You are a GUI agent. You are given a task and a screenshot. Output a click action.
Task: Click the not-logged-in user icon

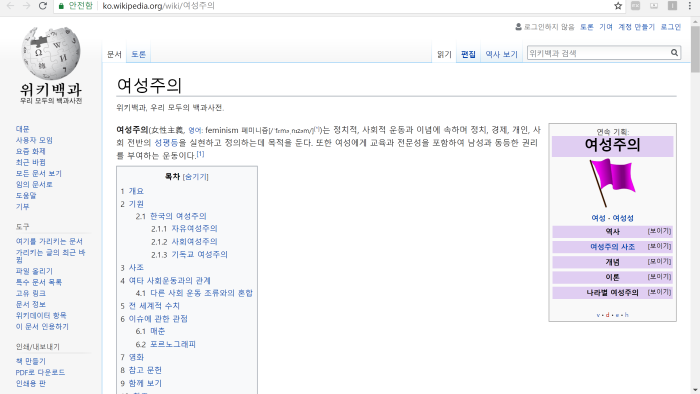tap(518, 27)
